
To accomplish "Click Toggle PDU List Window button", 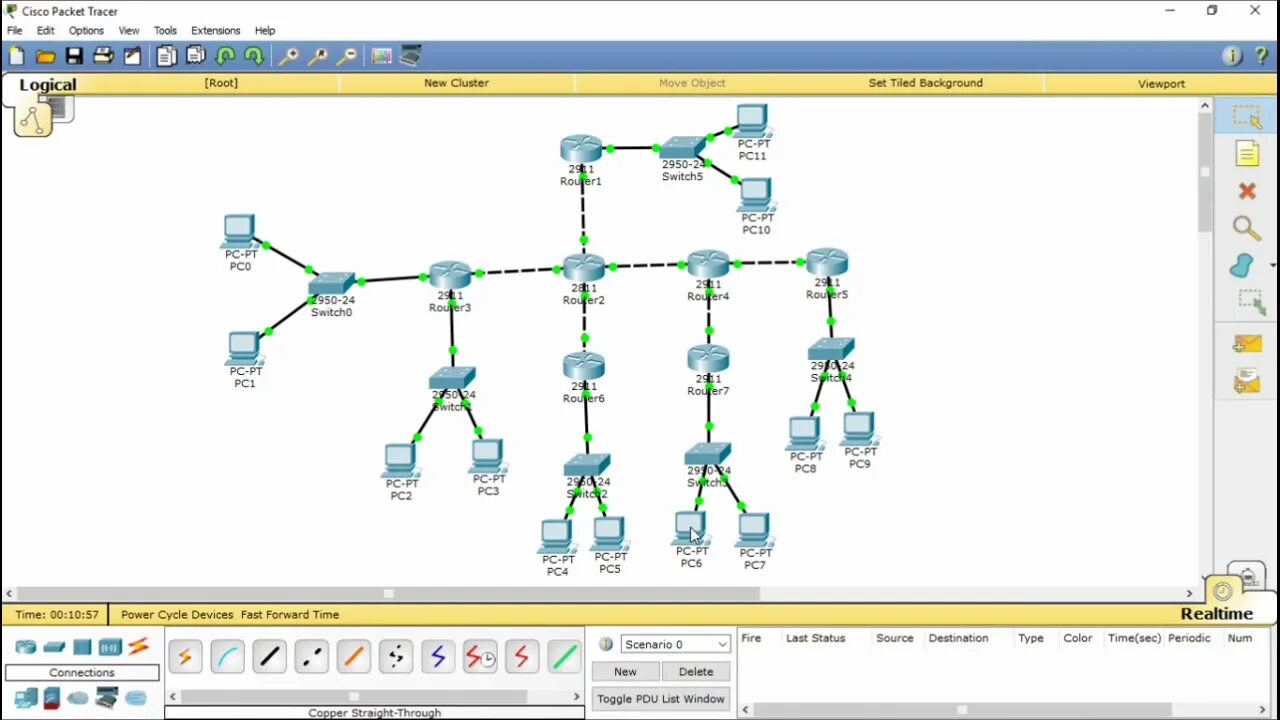I will [x=661, y=699].
